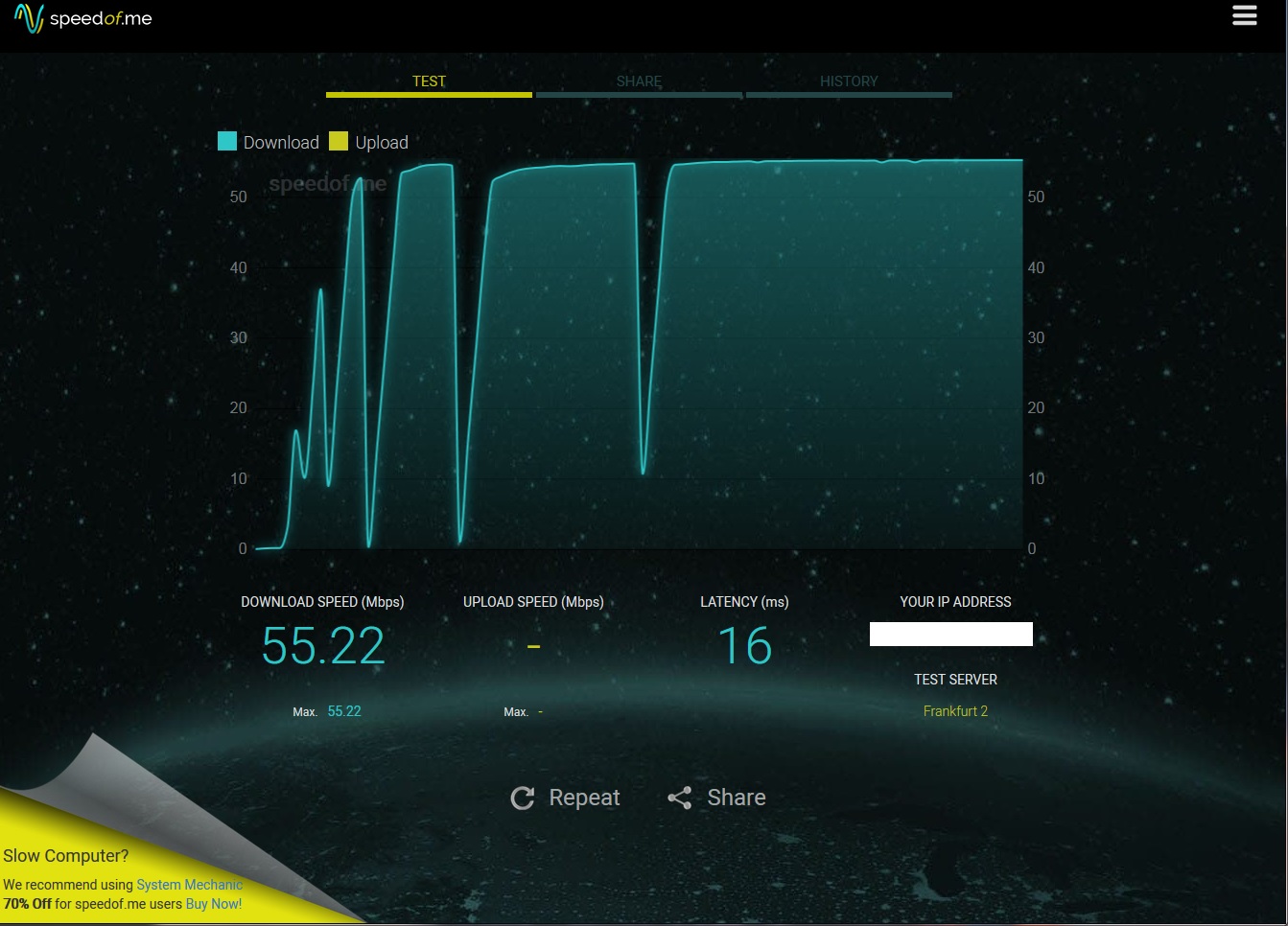Click the Share network icon
The height and width of the screenshot is (926, 1288).
pyautogui.click(x=680, y=798)
